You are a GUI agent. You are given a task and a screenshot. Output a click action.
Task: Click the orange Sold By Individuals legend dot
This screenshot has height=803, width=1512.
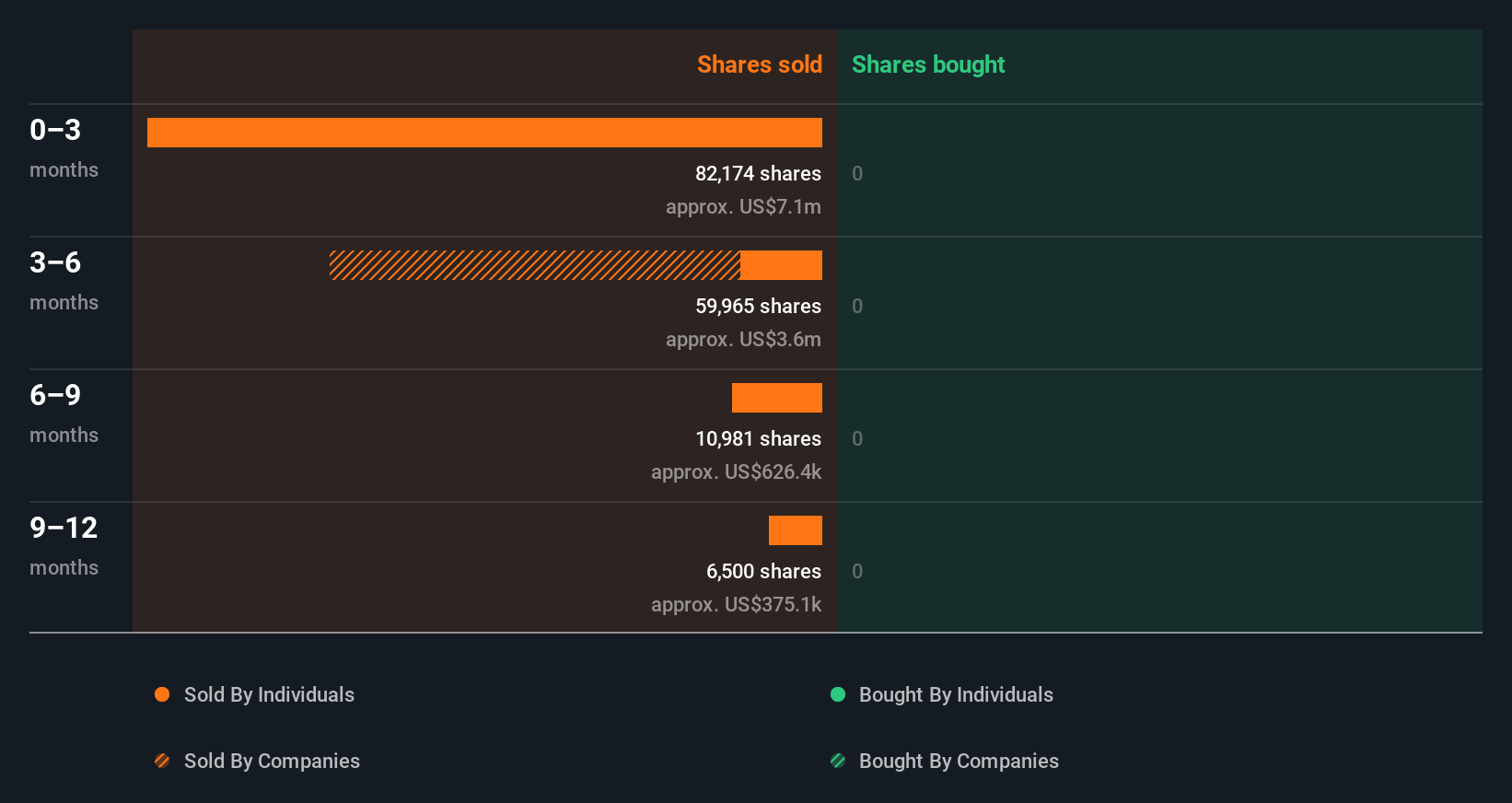coord(162,694)
